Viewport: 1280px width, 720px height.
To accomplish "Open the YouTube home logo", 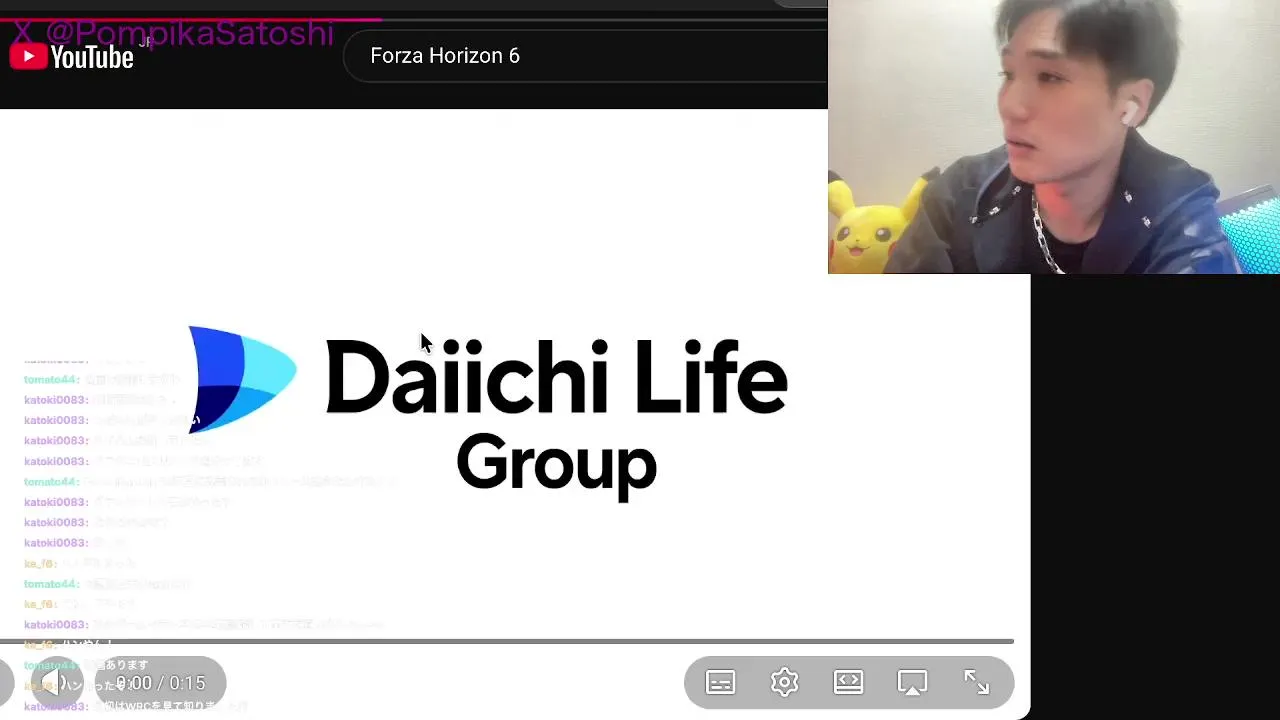I will (x=71, y=57).
